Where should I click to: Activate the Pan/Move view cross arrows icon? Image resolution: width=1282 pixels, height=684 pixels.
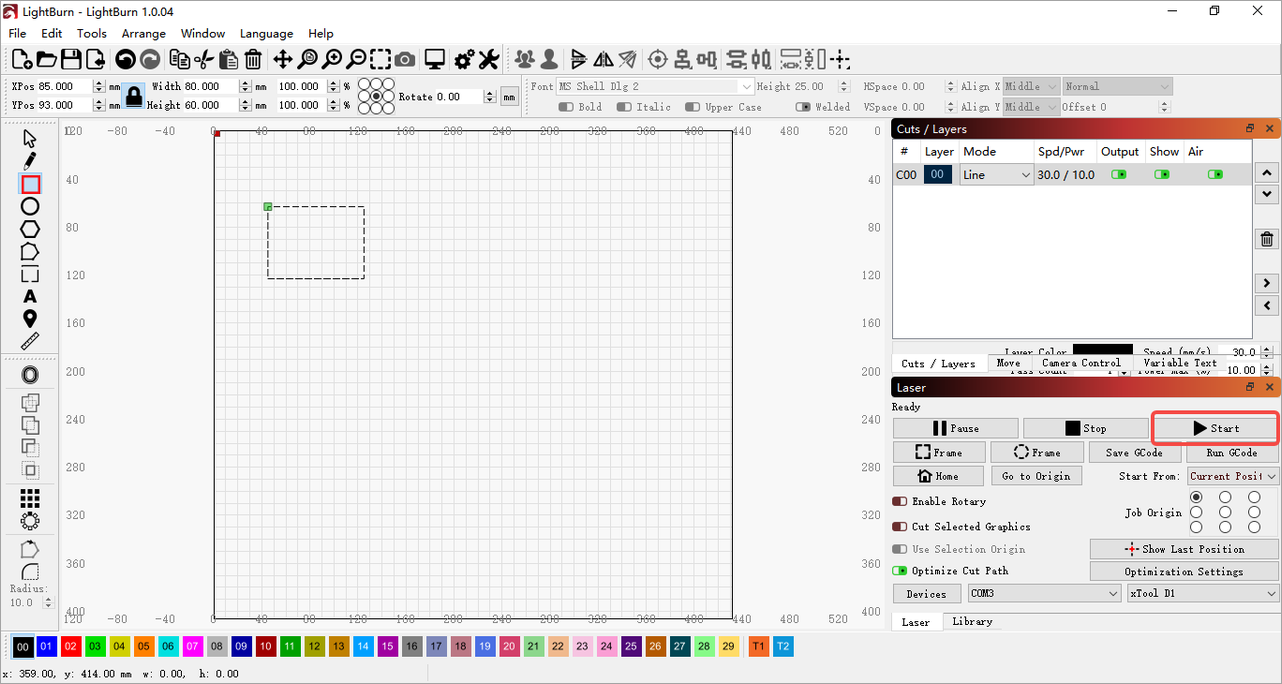(x=283, y=60)
